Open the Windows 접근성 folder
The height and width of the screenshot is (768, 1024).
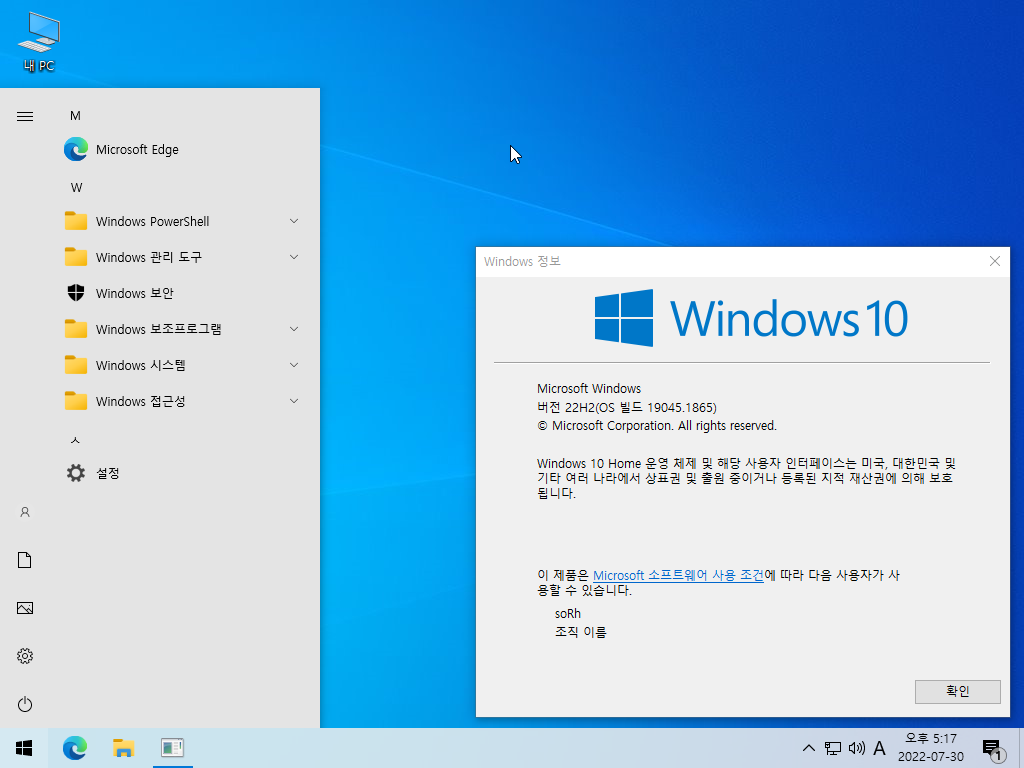pyautogui.click(x=182, y=401)
